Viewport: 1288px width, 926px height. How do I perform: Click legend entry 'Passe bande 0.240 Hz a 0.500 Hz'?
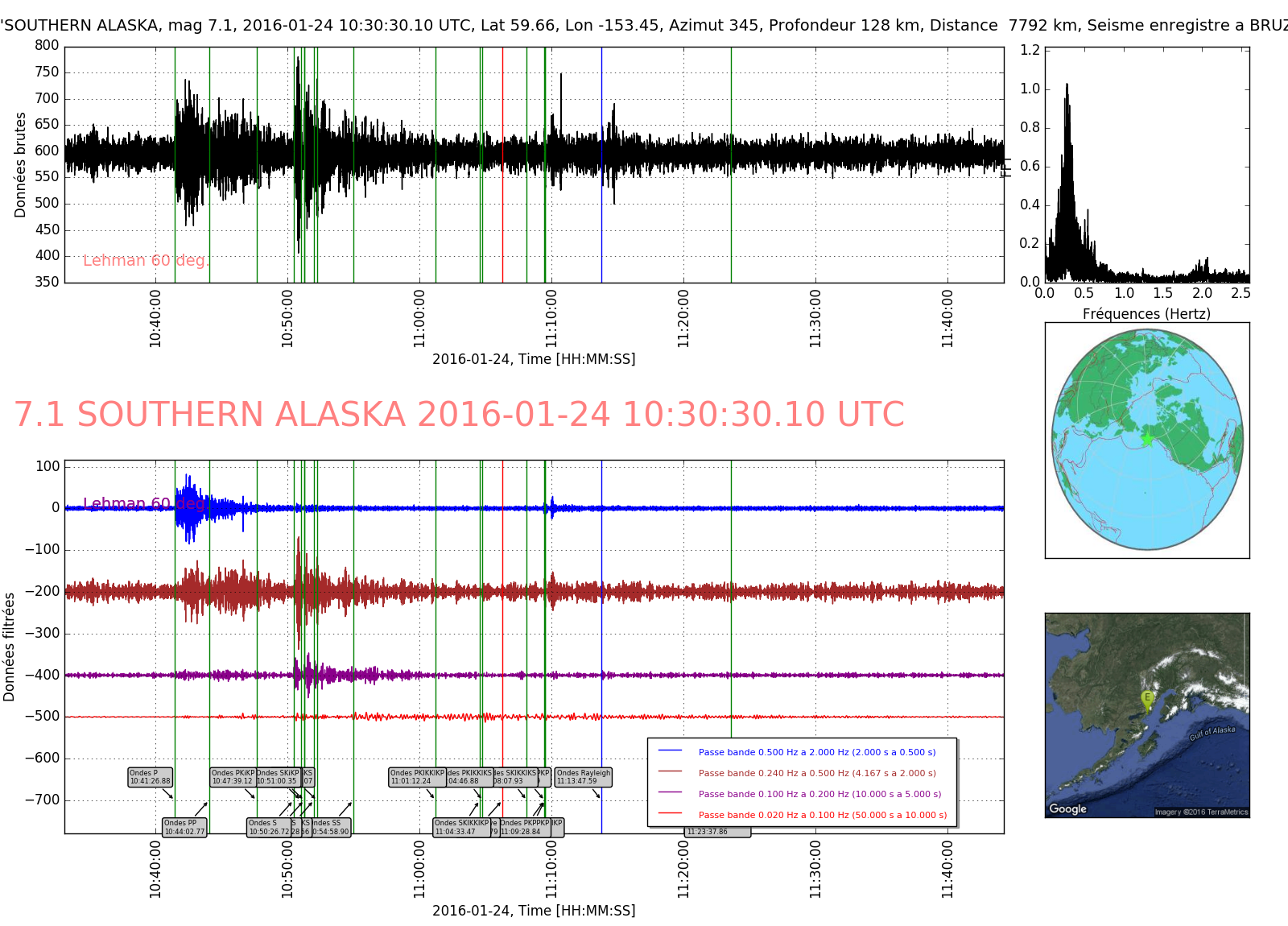coord(817,773)
